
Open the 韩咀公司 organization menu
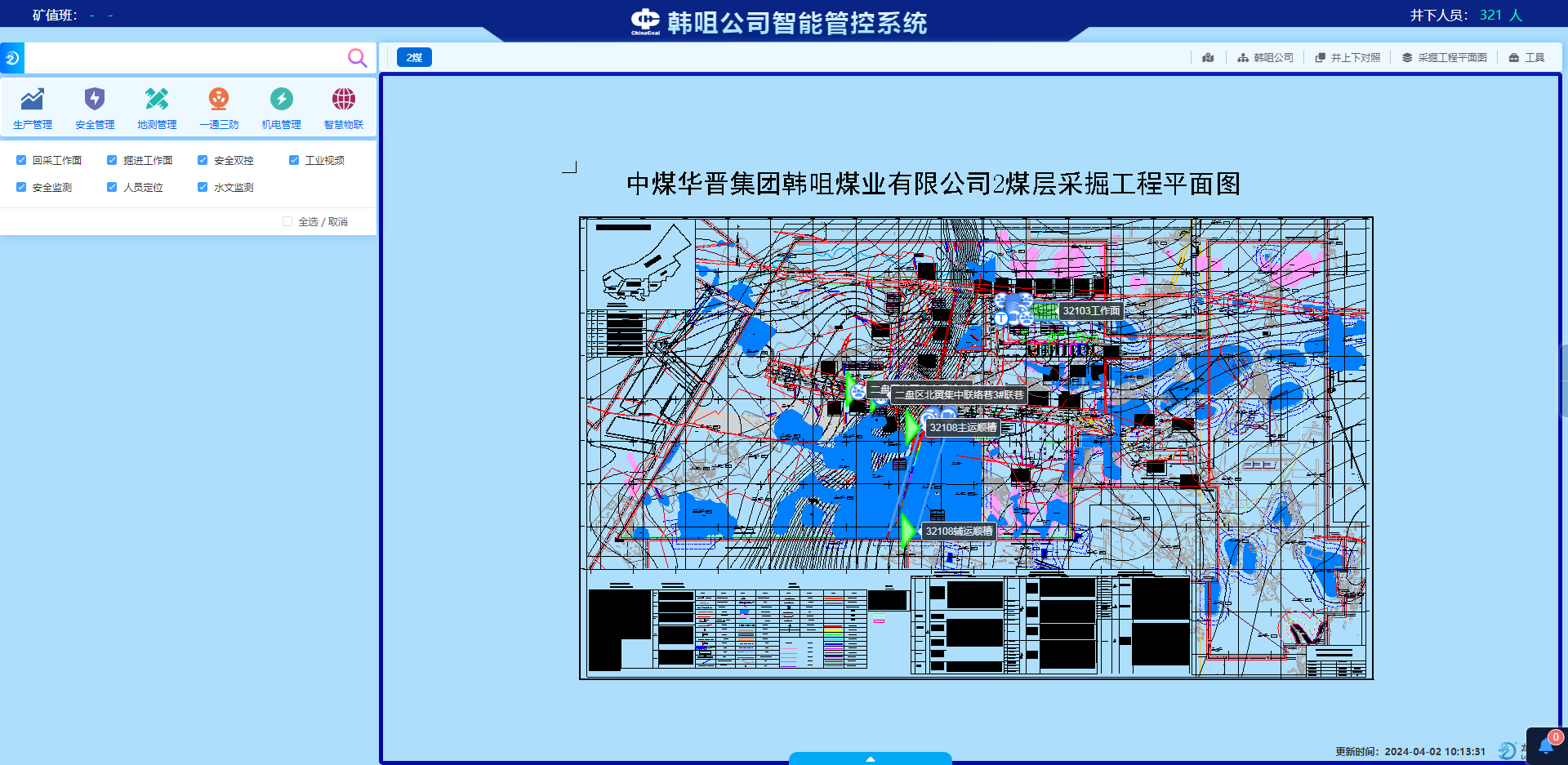point(1265,57)
